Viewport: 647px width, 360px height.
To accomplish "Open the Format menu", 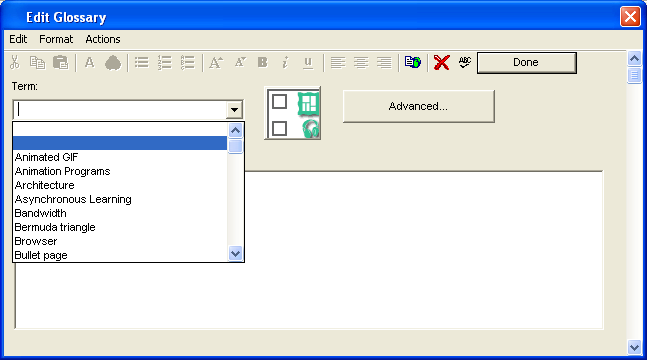I will point(56,39).
